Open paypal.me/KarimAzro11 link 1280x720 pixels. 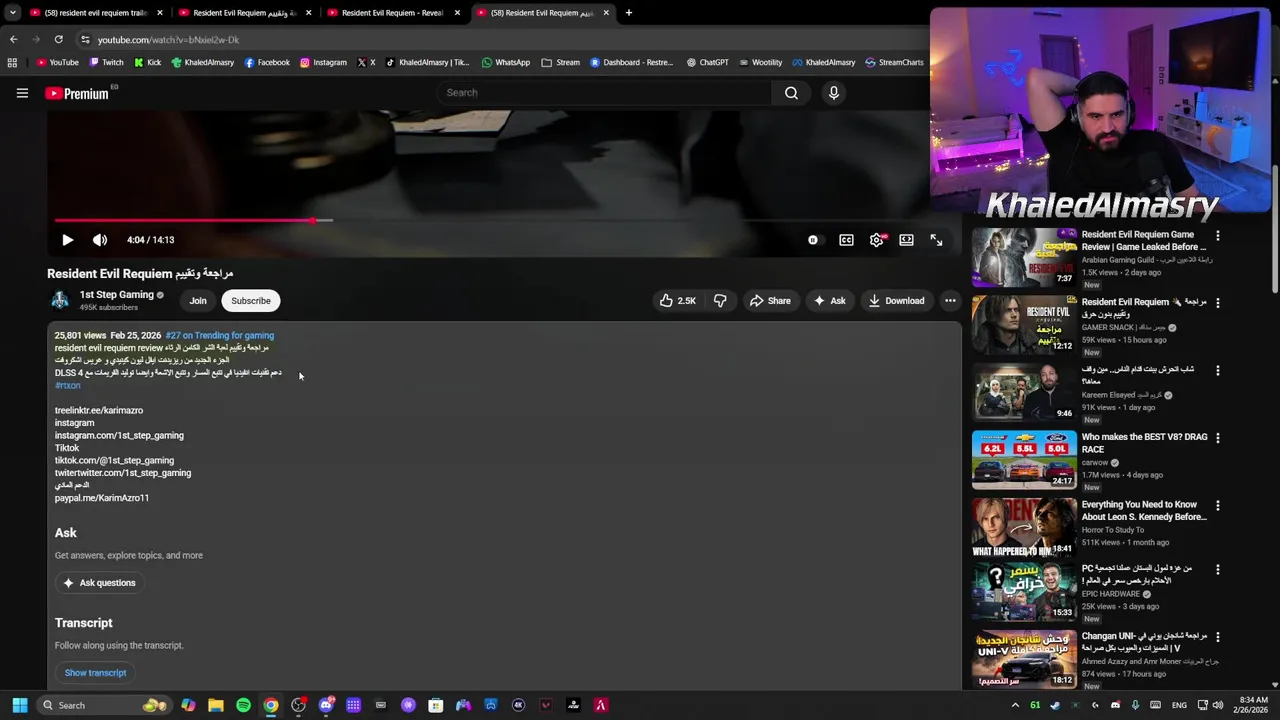coord(102,498)
